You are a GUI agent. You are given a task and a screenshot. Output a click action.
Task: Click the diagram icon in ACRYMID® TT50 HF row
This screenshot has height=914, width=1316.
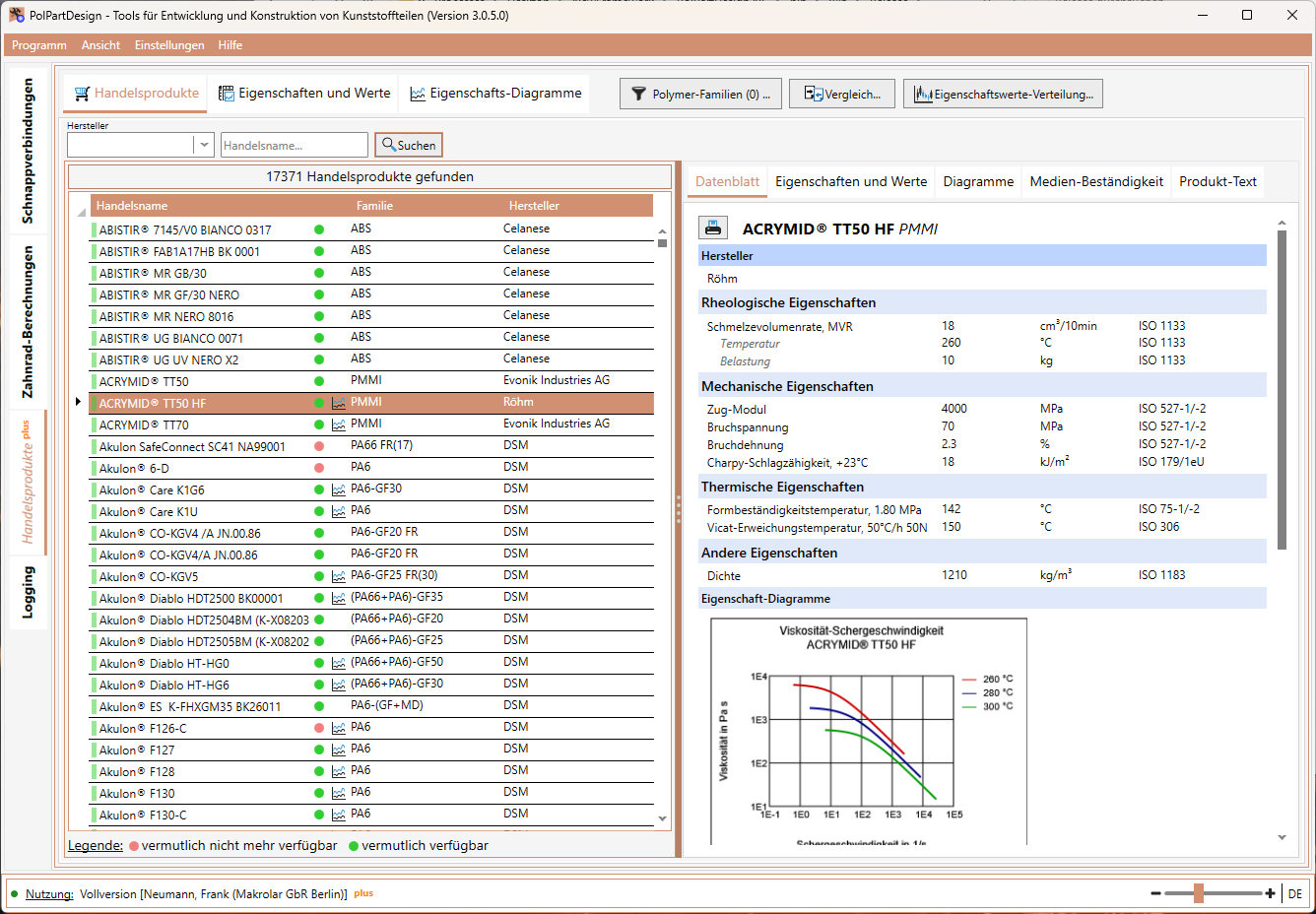[x=339, y=403]
